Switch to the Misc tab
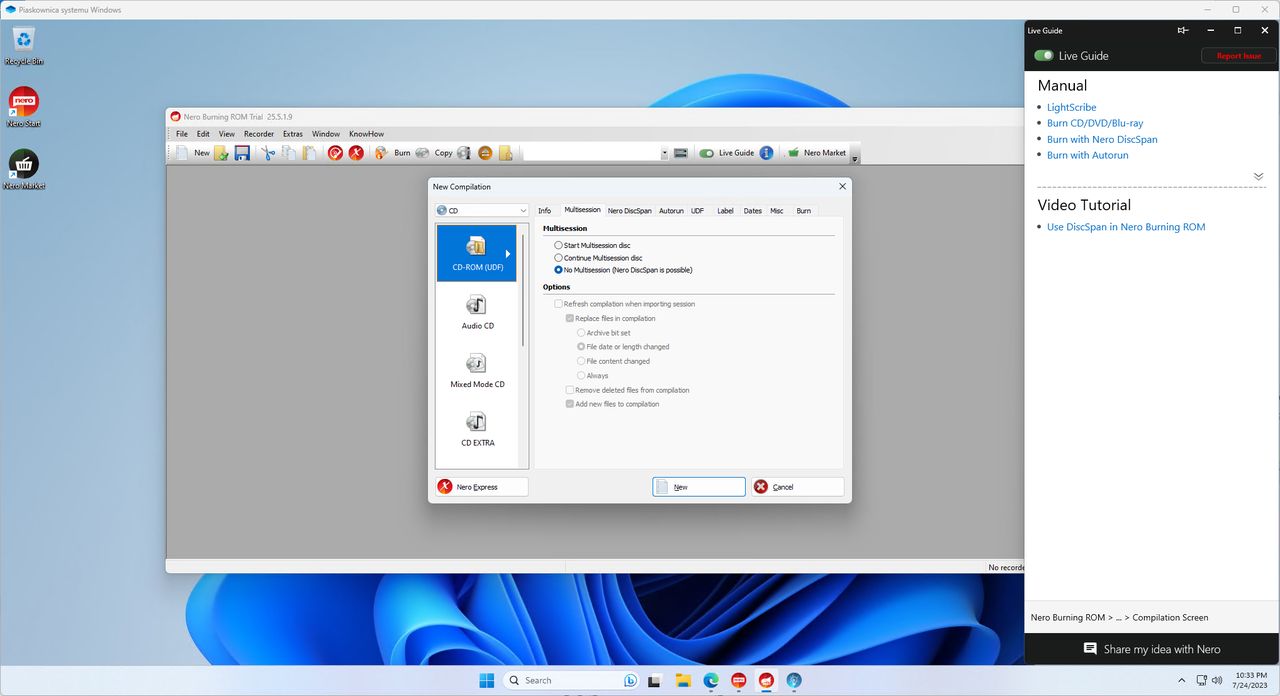 point(776,210)
